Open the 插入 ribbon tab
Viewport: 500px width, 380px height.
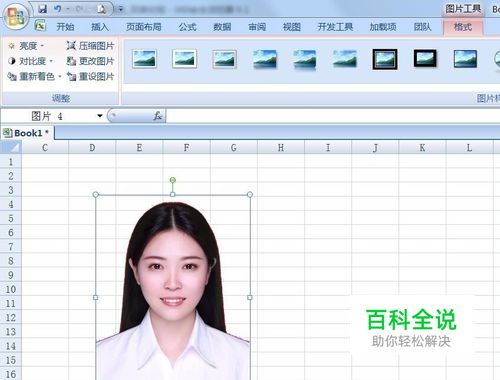point(100,27)
